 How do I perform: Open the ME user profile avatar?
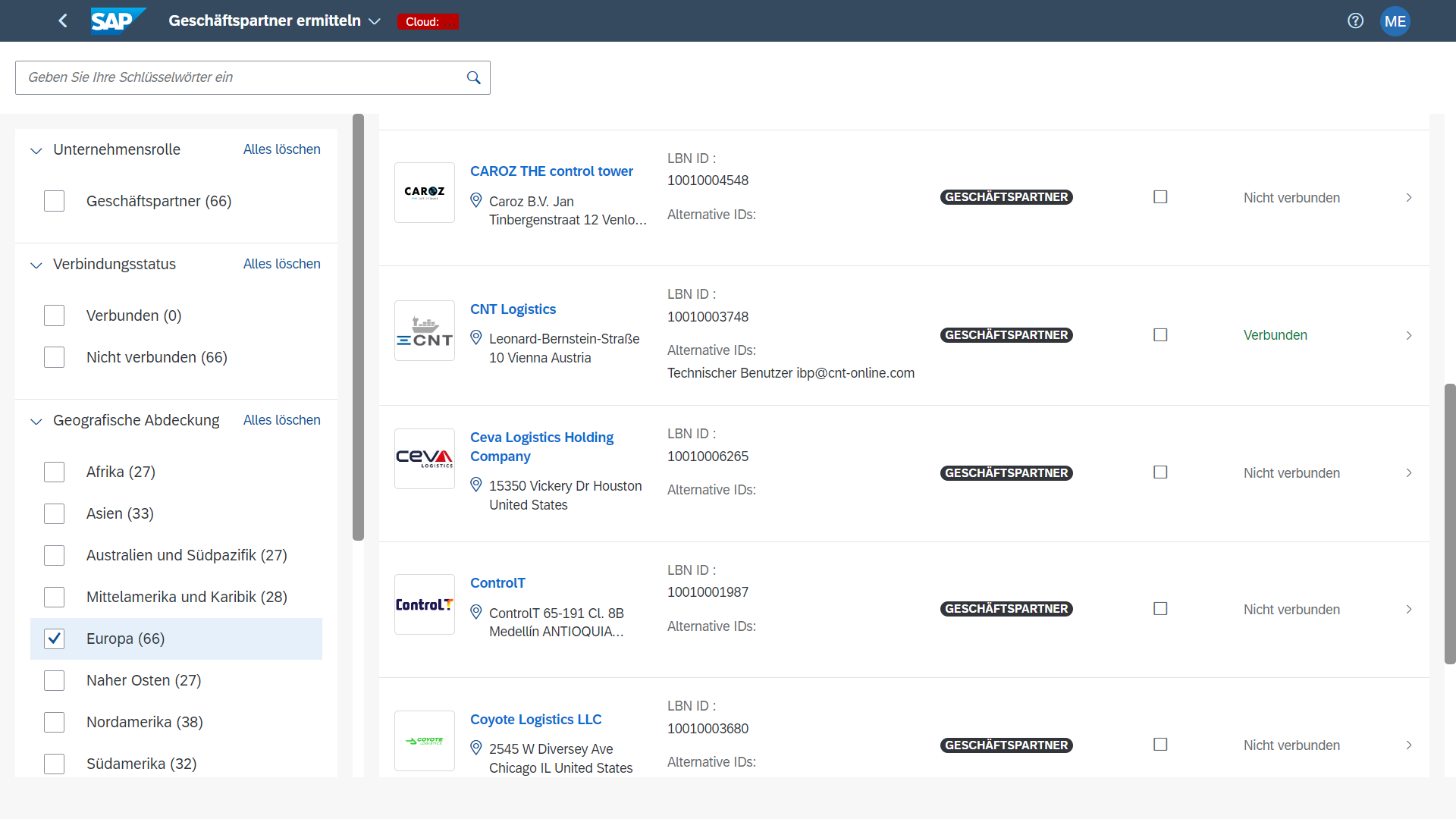tap(1395, 21)
